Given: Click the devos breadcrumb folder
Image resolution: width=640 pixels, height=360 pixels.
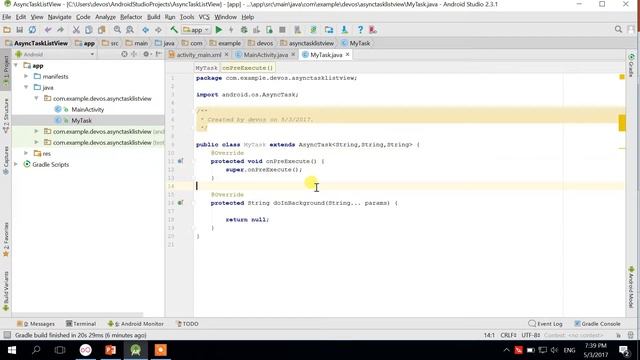Looking at the screenshot, I should [x=260, y=43].
